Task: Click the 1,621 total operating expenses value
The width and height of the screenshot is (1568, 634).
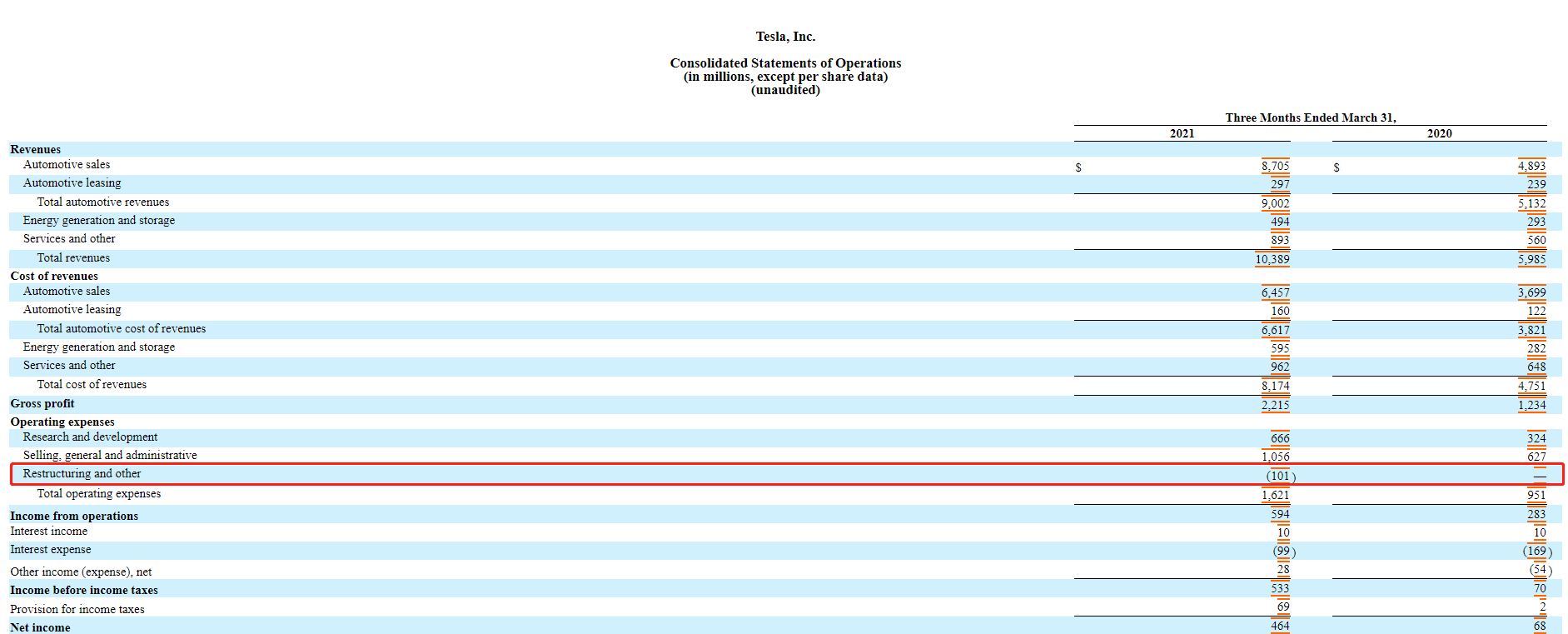Action: (1275, 495)
